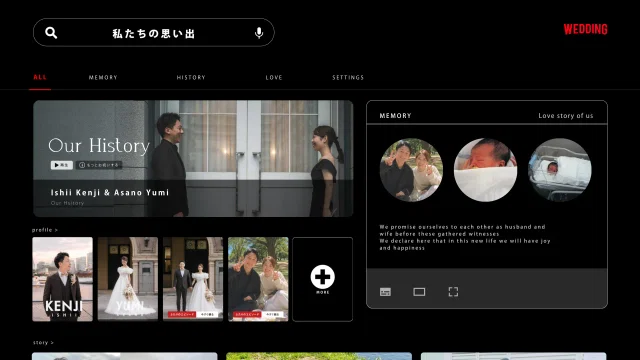This screenshot has height=360, width=640.
Task: Click the search magnifier icon
Action: coord(51,33)
